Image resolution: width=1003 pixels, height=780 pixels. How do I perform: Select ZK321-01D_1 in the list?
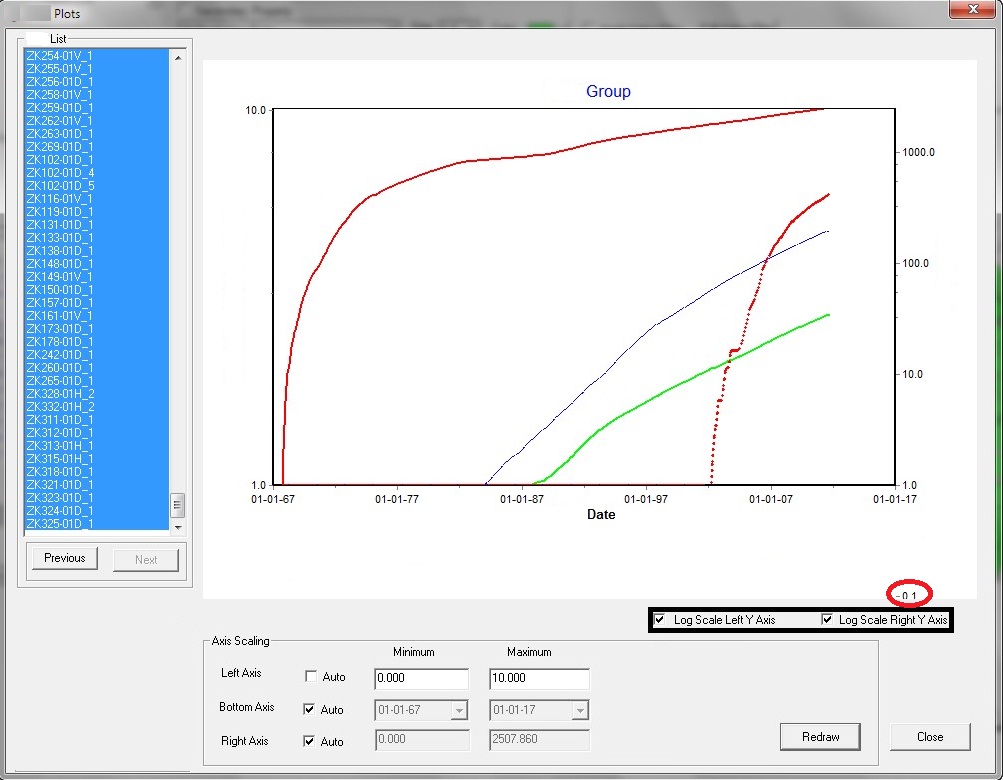[97, 485]
